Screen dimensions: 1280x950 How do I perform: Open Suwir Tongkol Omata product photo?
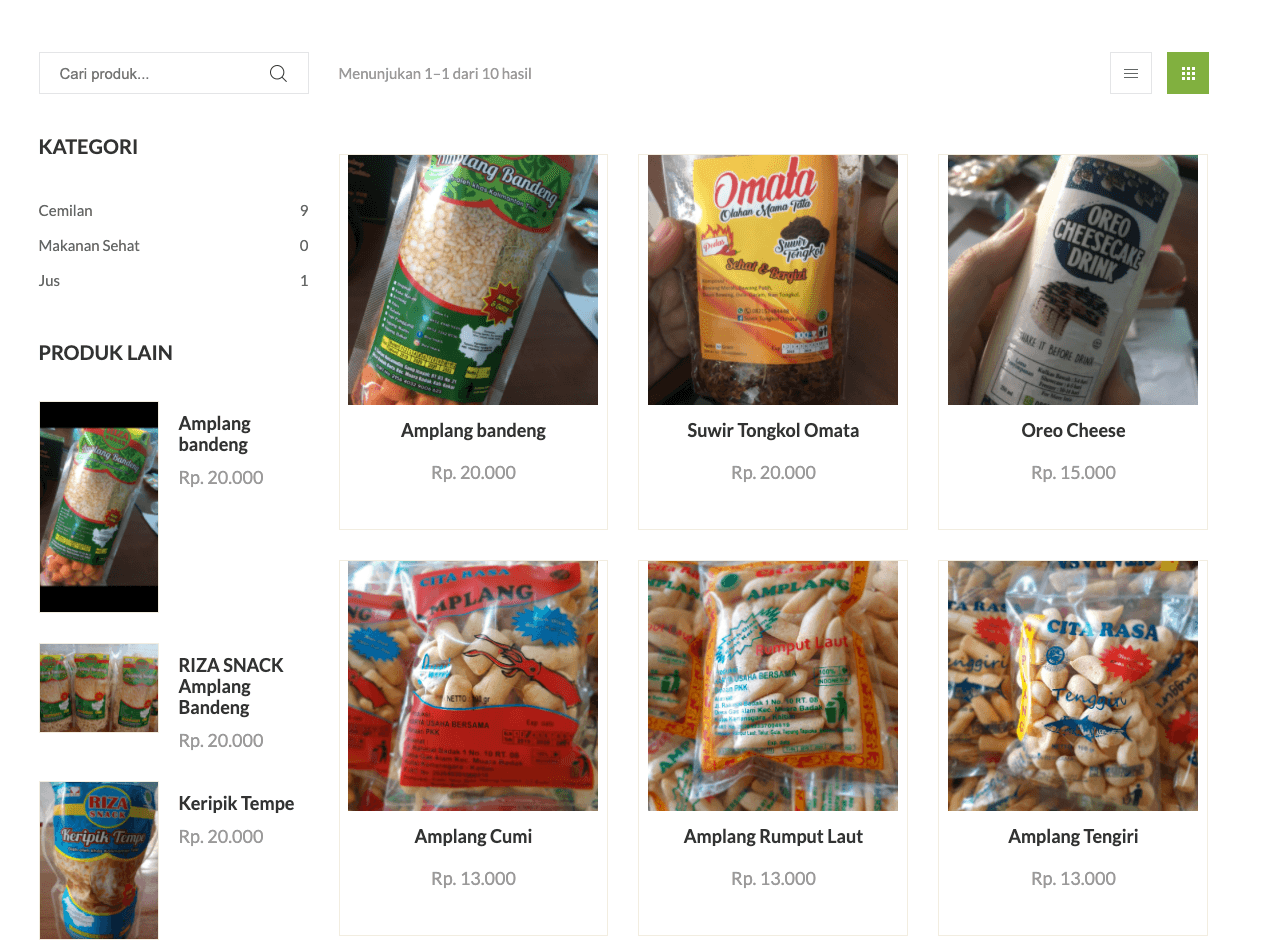[773, 280]
